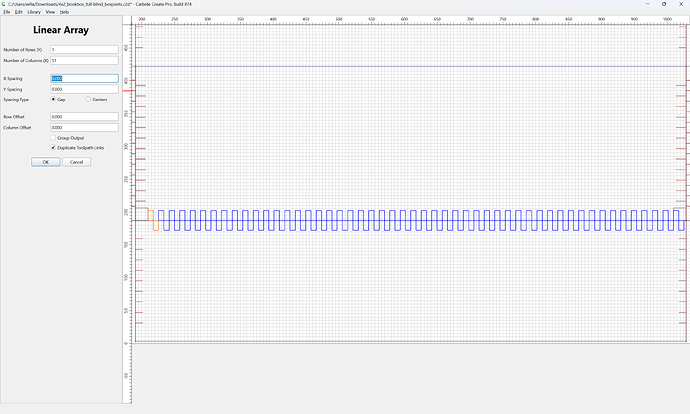This screenshot has width=690, height=414.
Task: Focus the X Spacing input field
Action: pos(84,78)
